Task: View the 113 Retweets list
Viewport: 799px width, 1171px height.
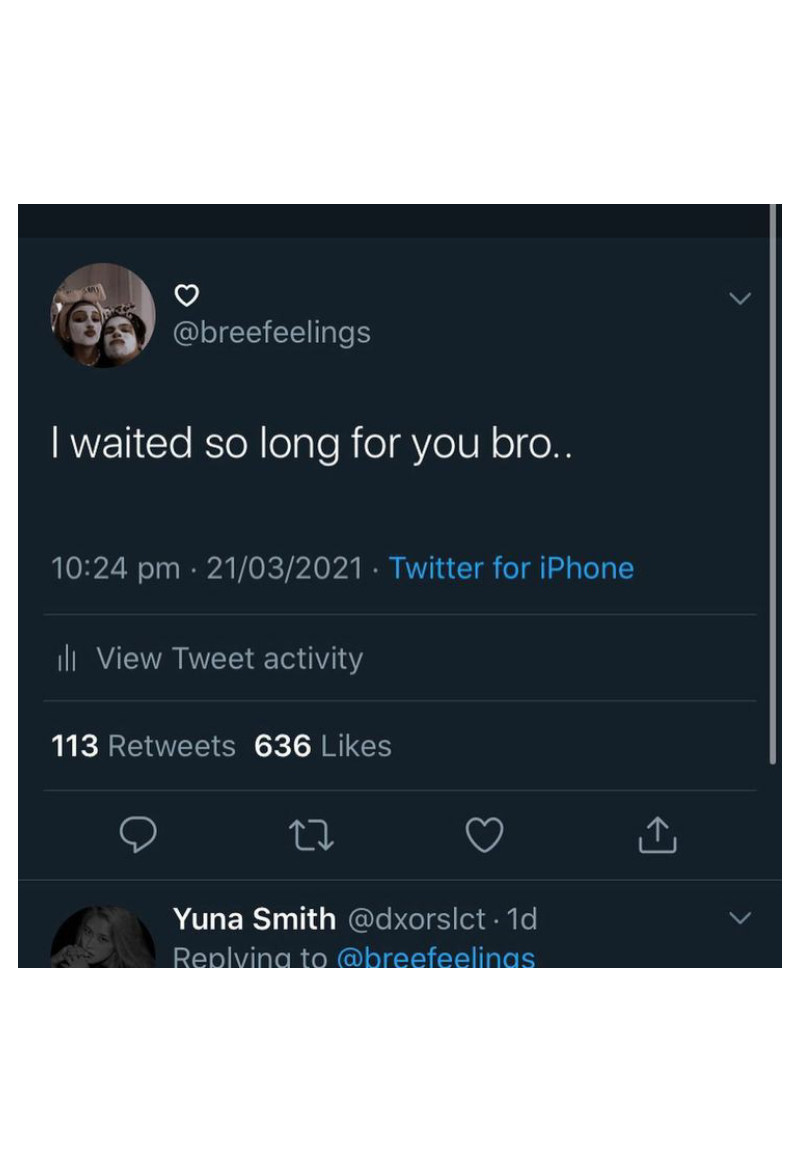Action: (143, 745)
